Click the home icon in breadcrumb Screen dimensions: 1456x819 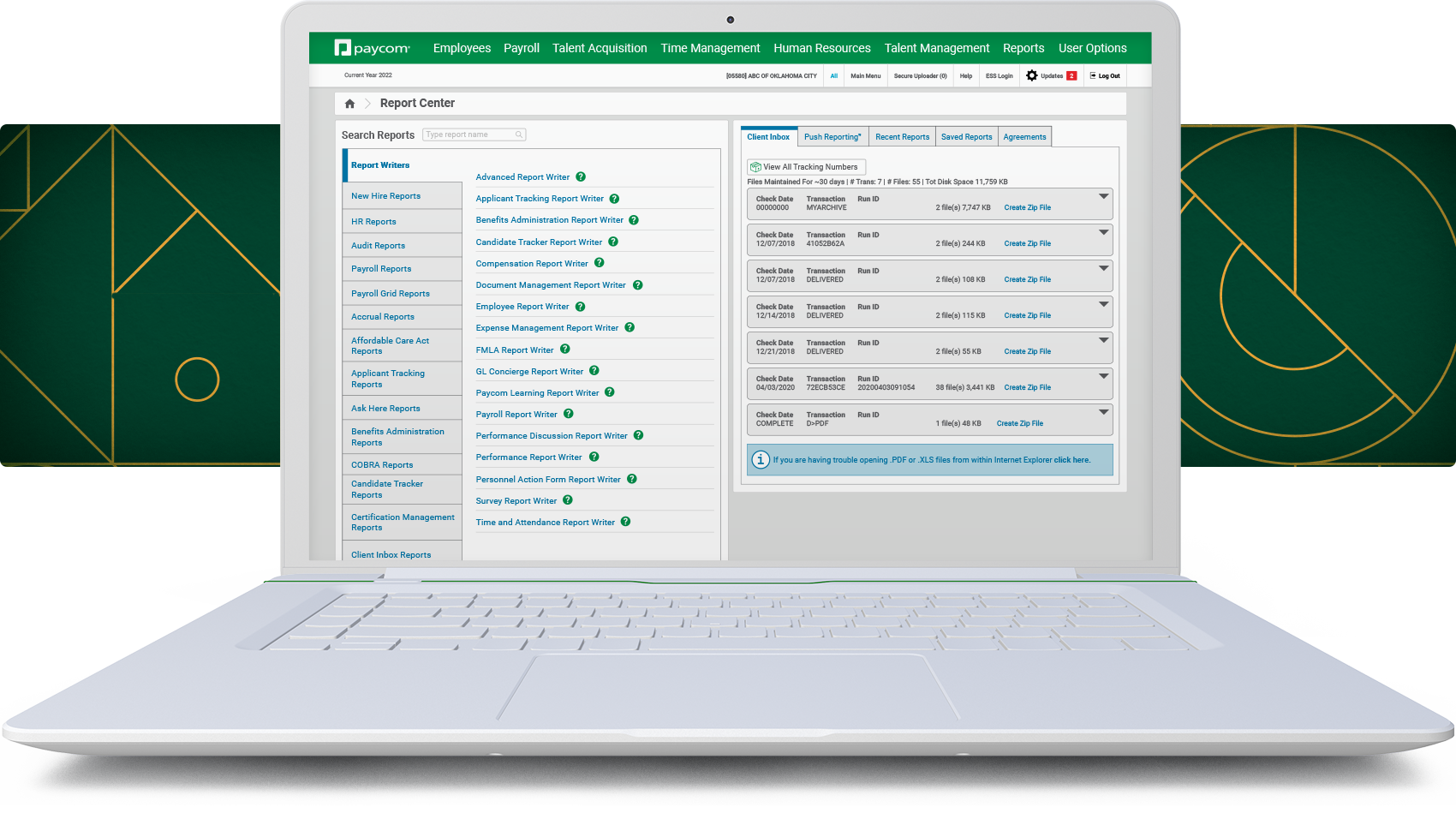pos(349,104)
